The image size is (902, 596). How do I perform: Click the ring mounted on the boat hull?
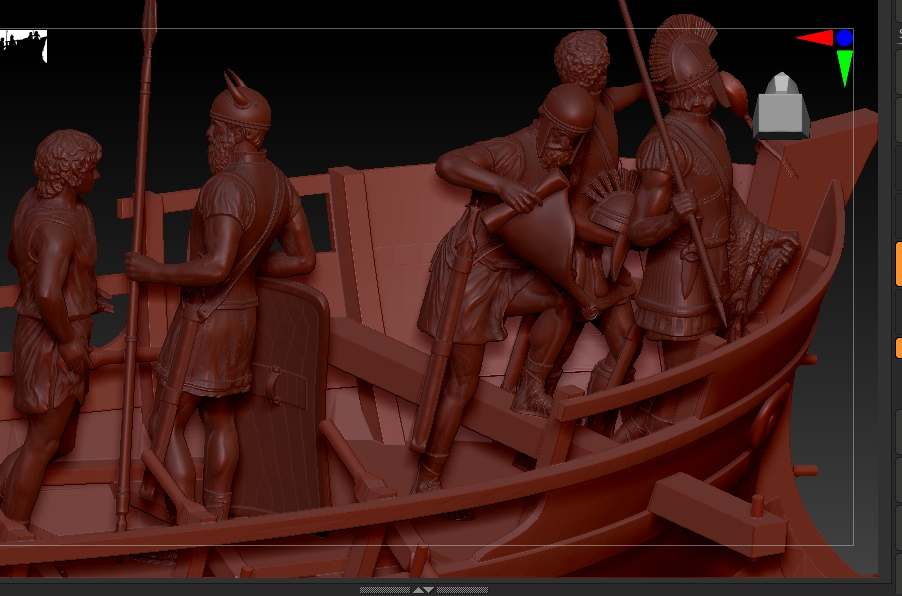(773, 412)
